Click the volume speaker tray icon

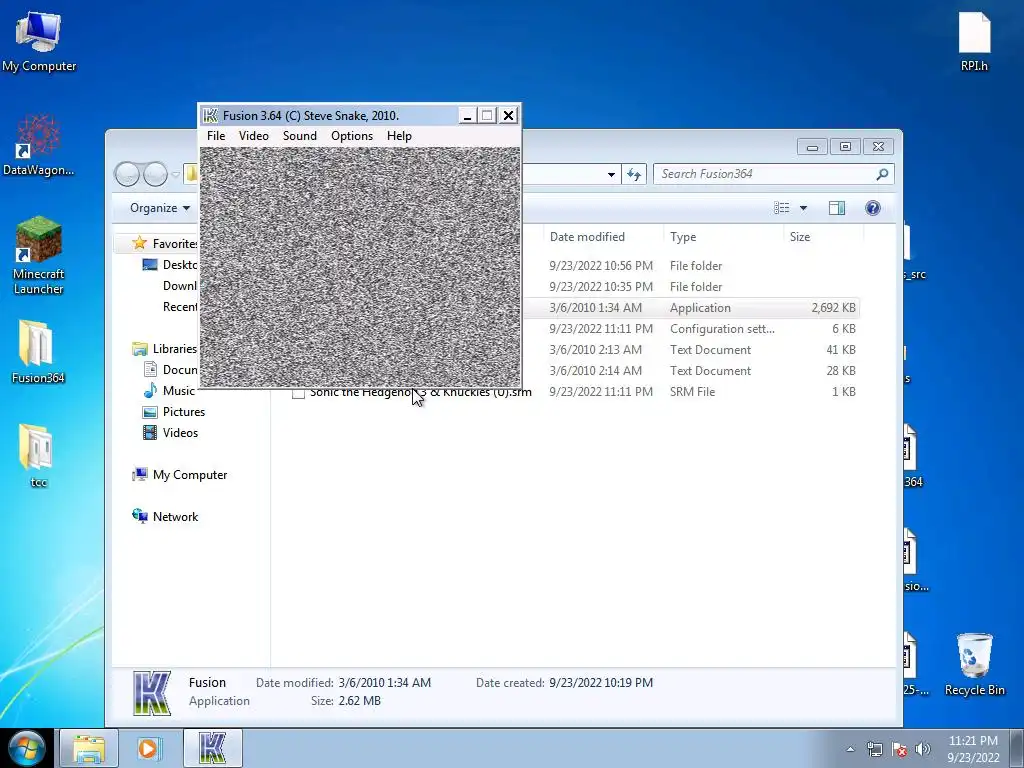922,749
